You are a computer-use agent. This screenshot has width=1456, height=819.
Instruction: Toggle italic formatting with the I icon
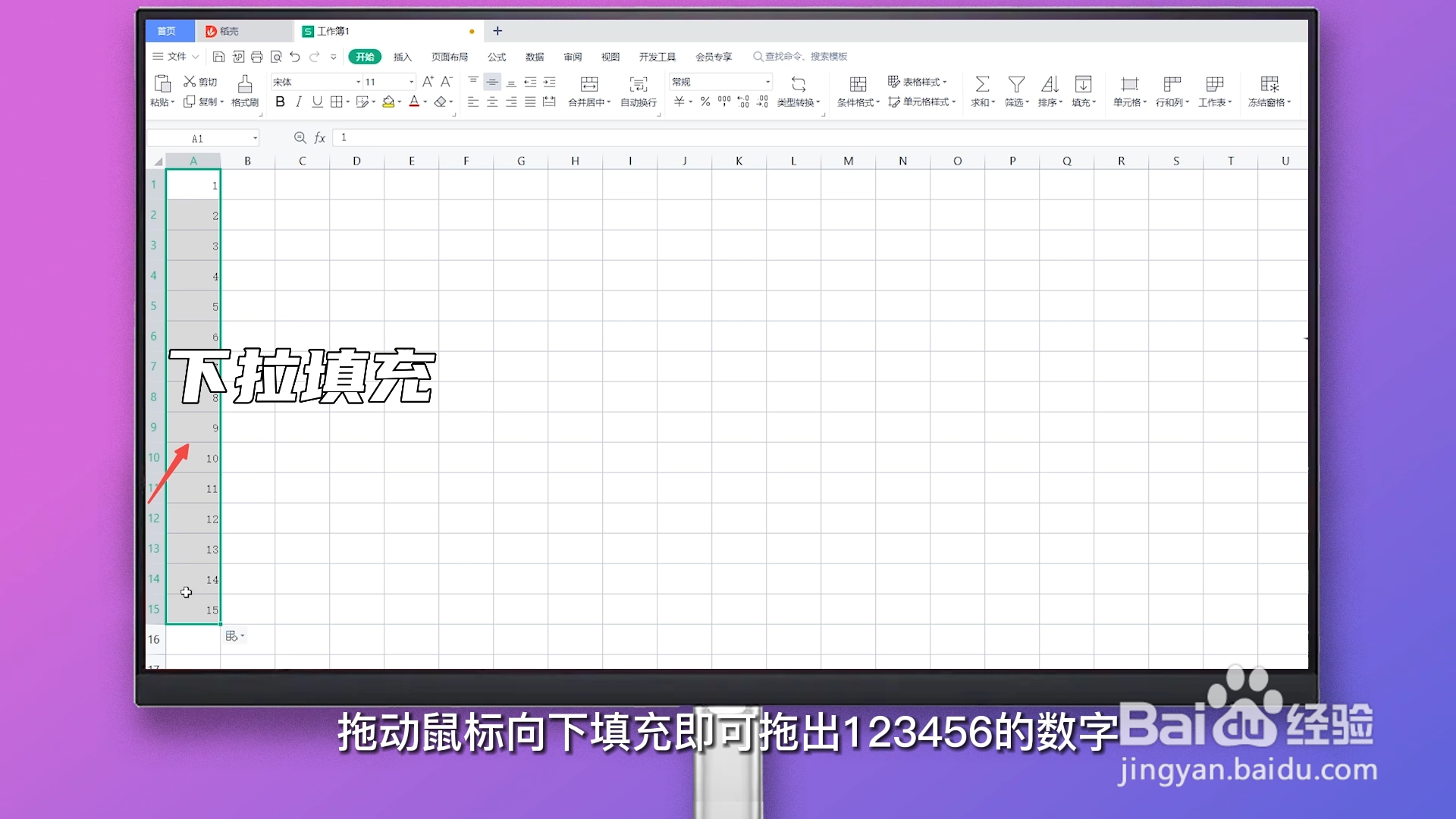299,102
